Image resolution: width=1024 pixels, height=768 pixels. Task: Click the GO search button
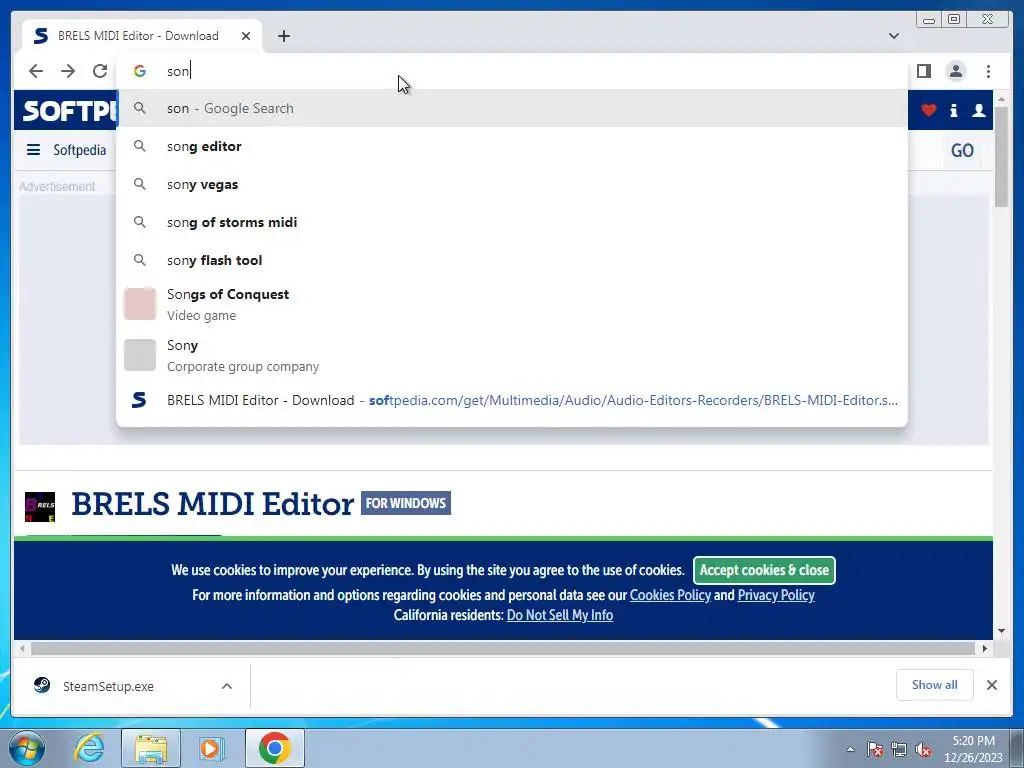[962, 151]
